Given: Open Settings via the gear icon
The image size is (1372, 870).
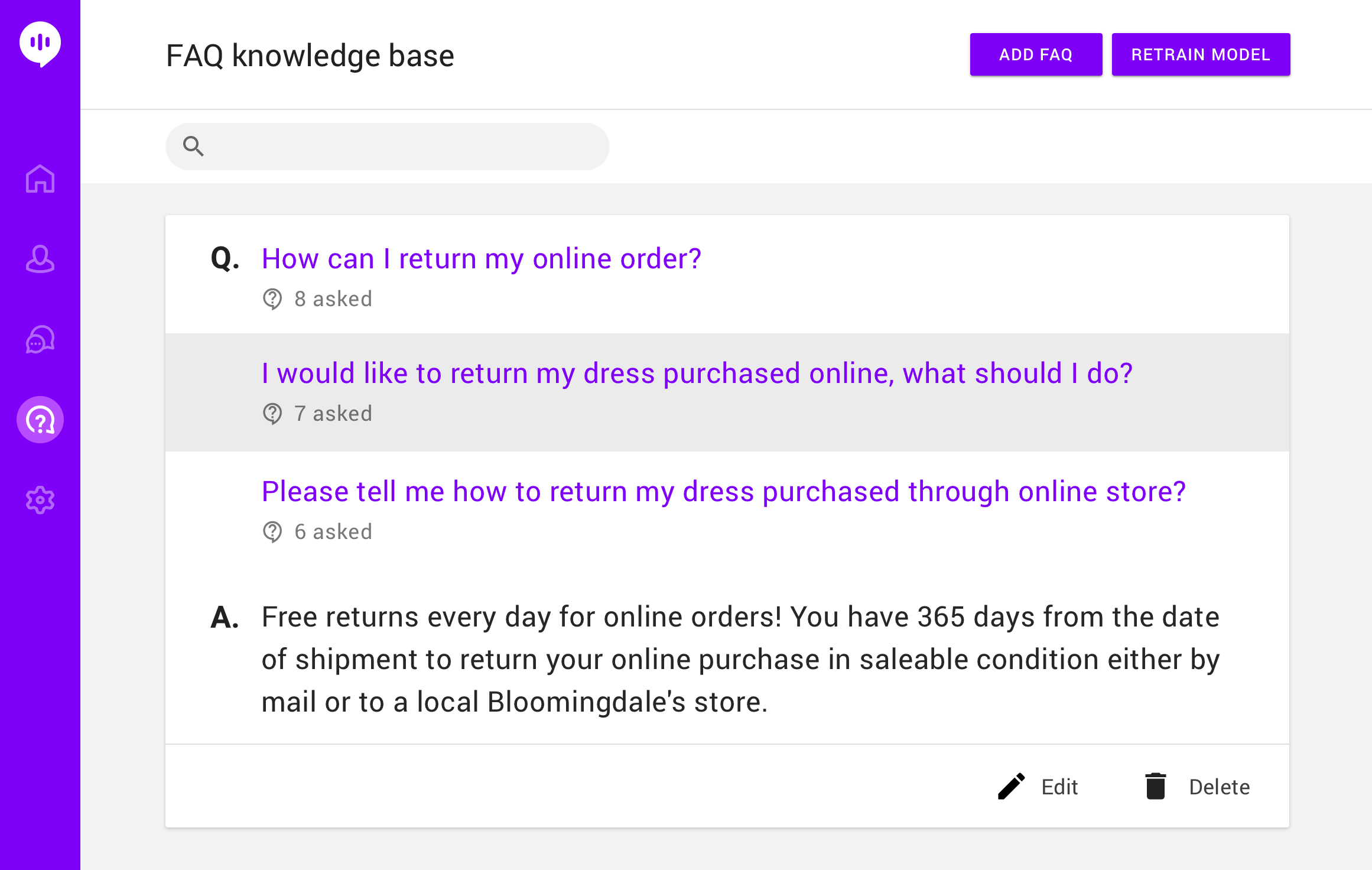Looking at the screenshot, I should (40, 500).
